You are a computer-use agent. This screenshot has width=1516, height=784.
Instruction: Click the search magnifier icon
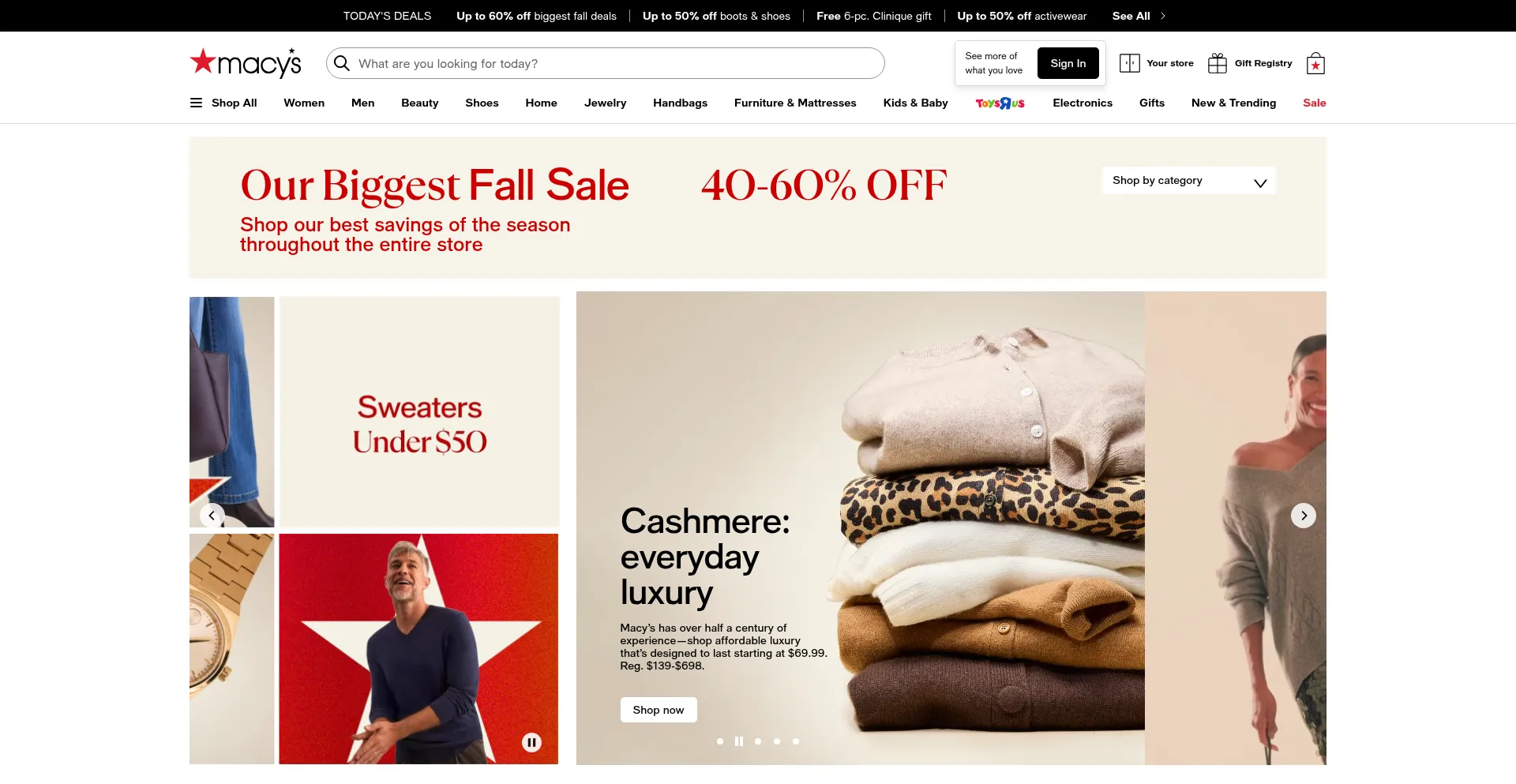[342, 63]
